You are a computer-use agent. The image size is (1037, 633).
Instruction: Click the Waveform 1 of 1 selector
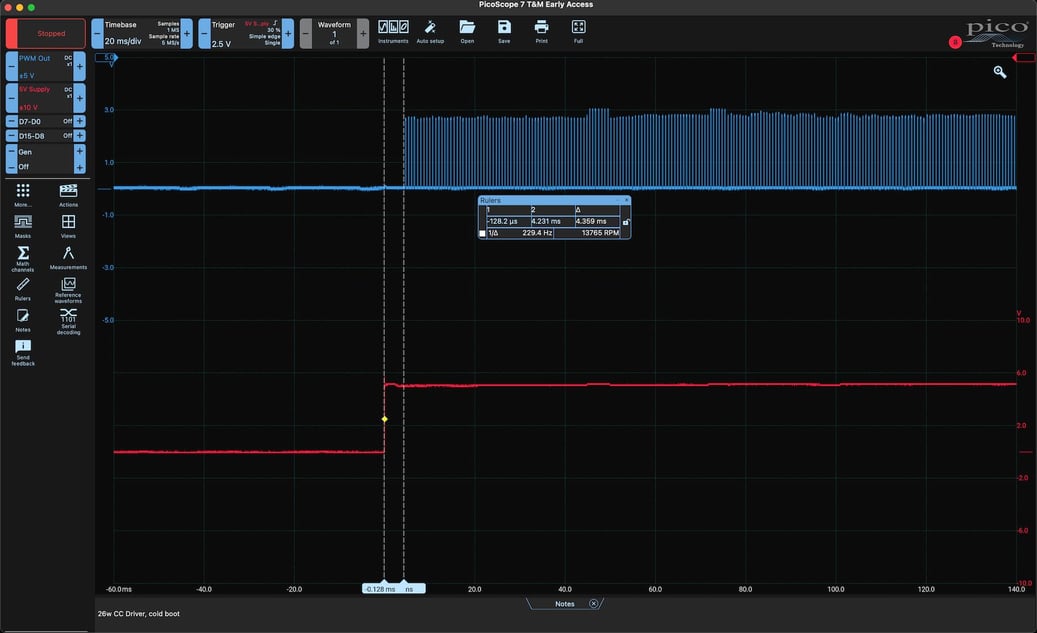pyautogui.click(x=334, y=33)
